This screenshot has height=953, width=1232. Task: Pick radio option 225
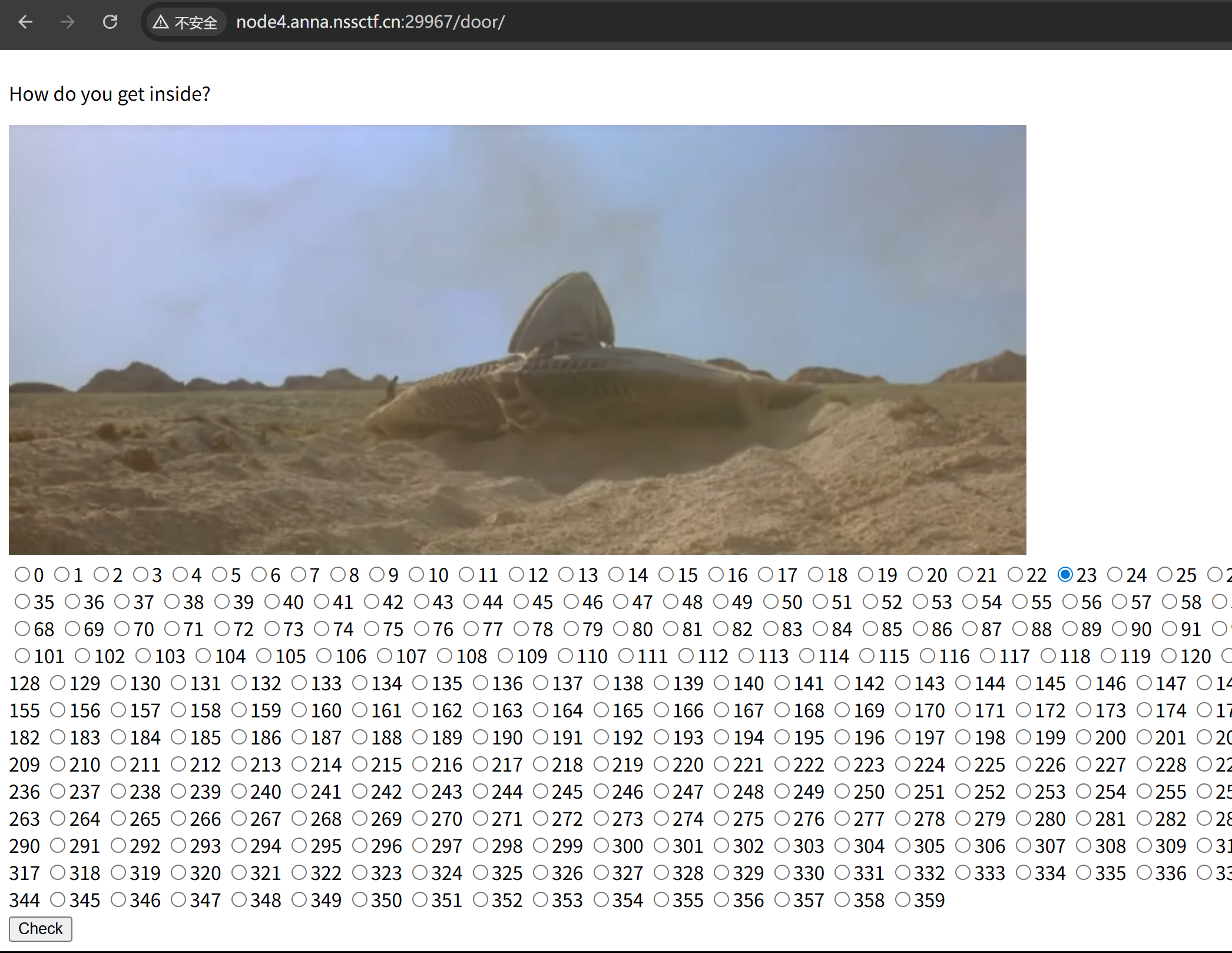(x=963, y=764)
